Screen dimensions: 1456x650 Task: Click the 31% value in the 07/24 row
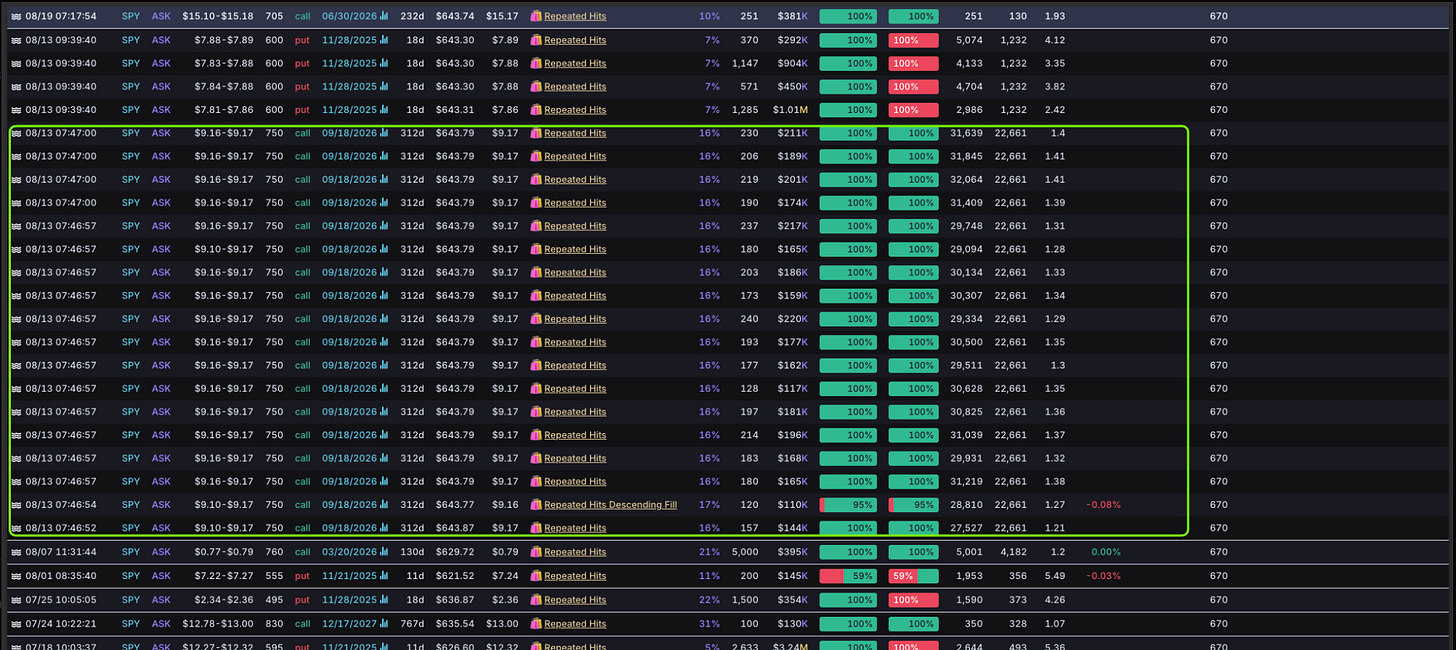pos(710,624)
